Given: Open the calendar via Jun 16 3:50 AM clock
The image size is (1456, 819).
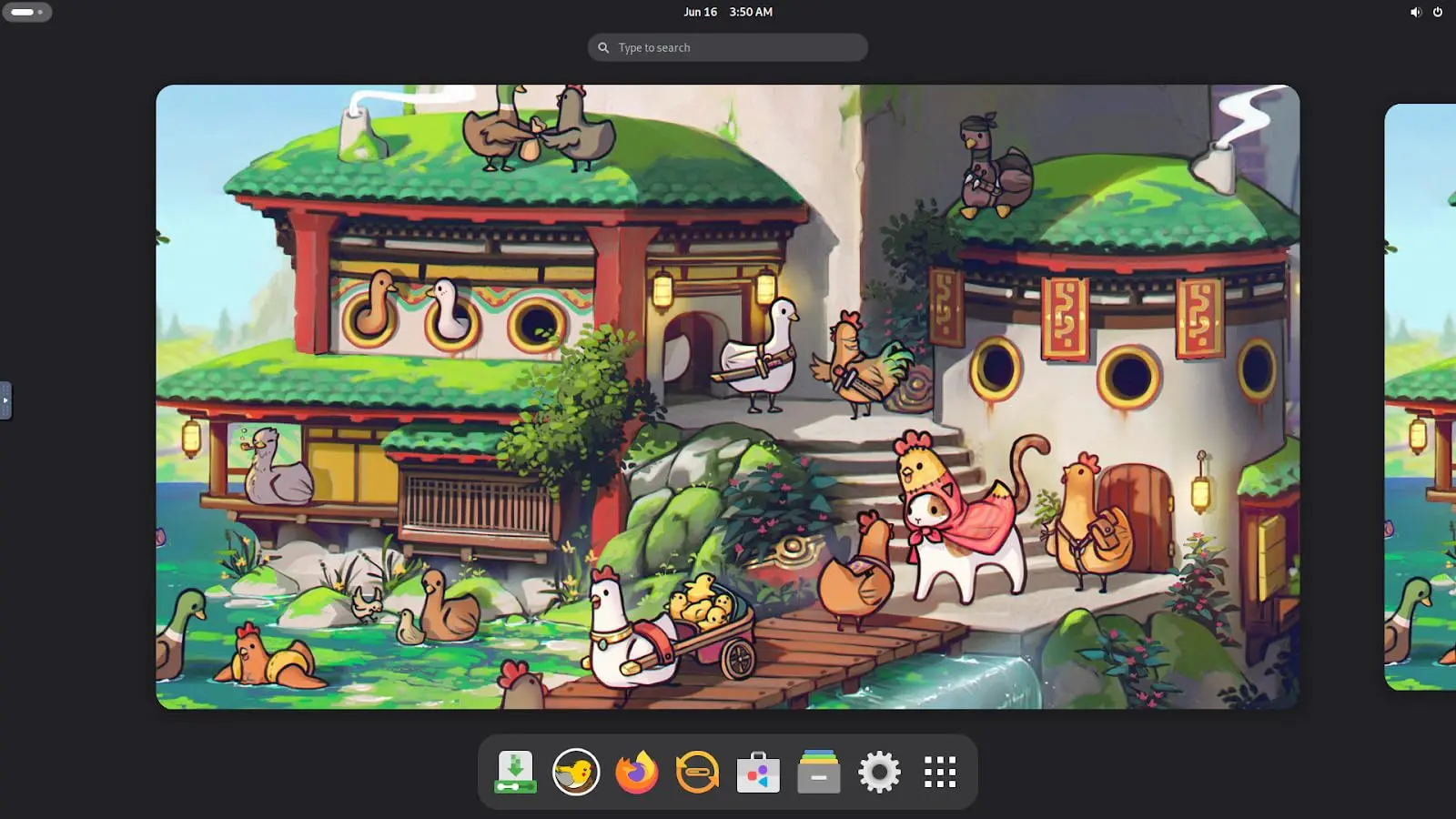Looking at the screenshot, I should [x=728, y=12].
